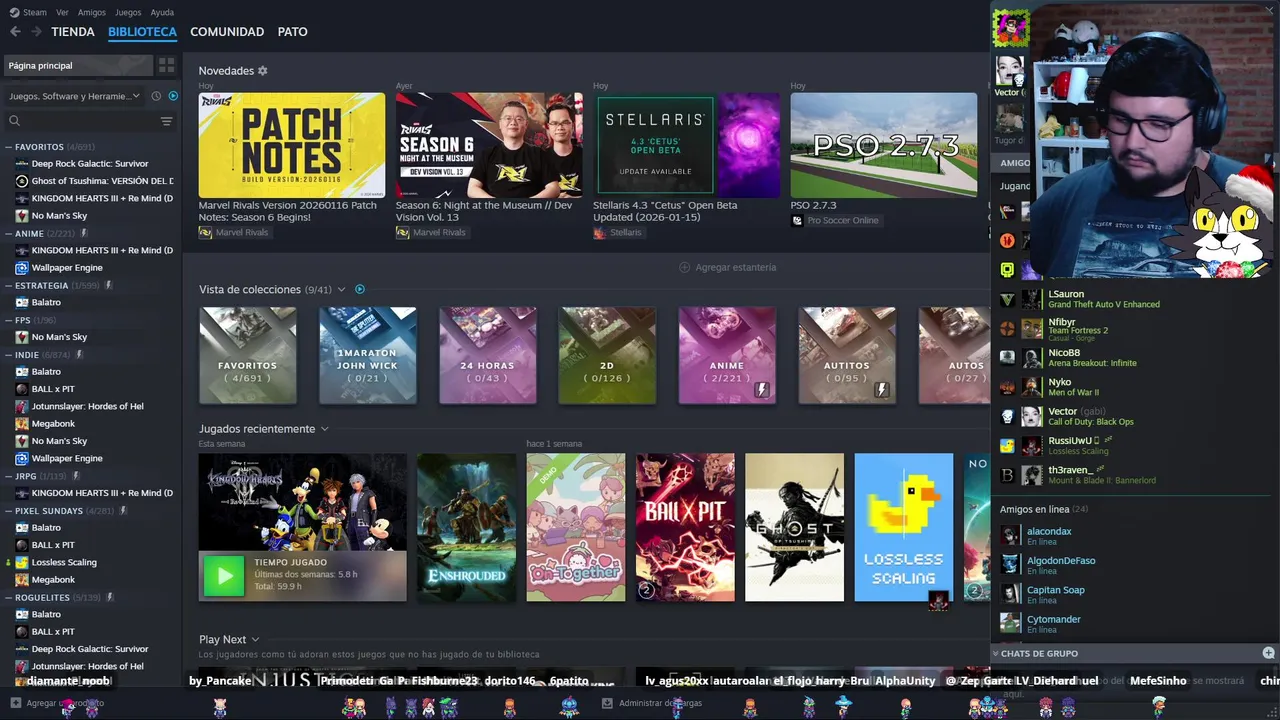Open Cytomander's avatar in online friends
Image resolution: width=1280 pixels, height=720 pixels.
(1011, 623)
